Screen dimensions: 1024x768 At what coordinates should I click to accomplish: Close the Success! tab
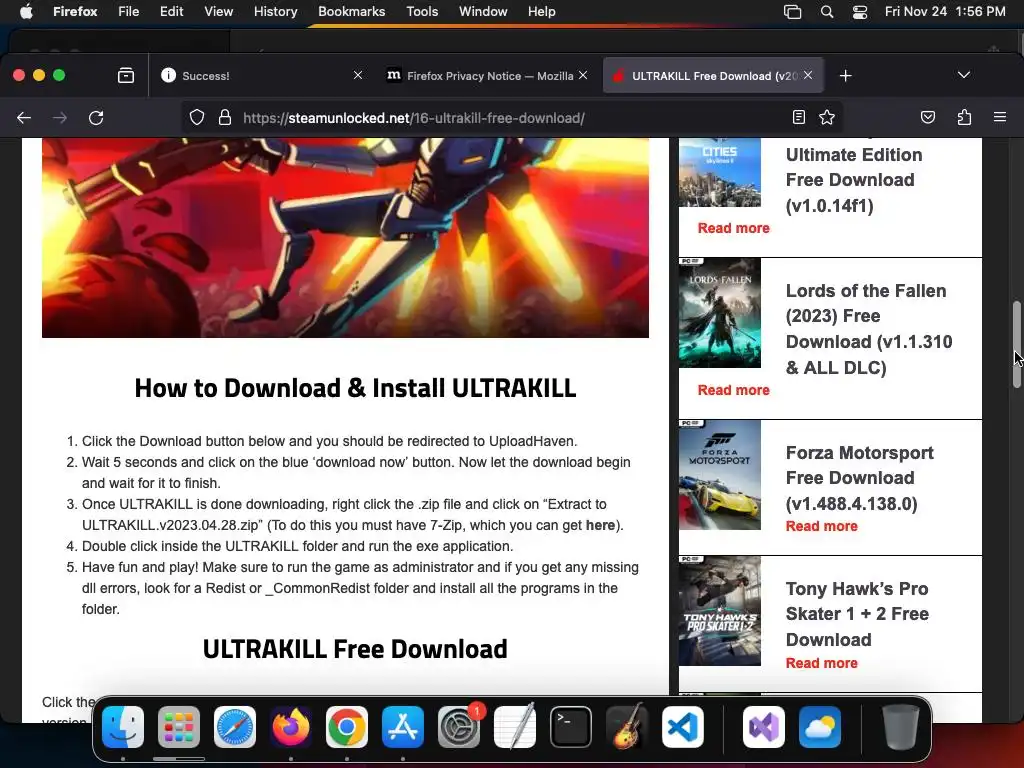(358, 75)
